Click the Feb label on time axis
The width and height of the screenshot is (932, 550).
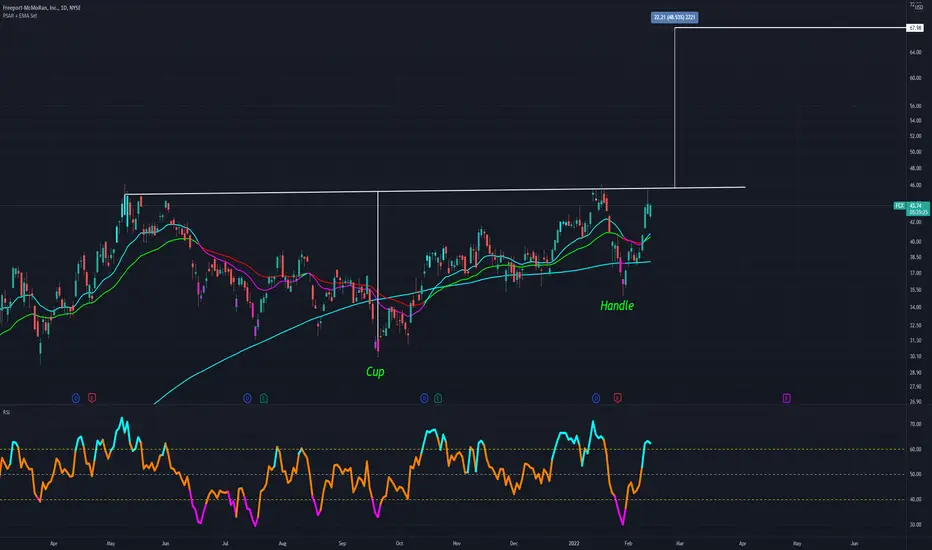628,543
